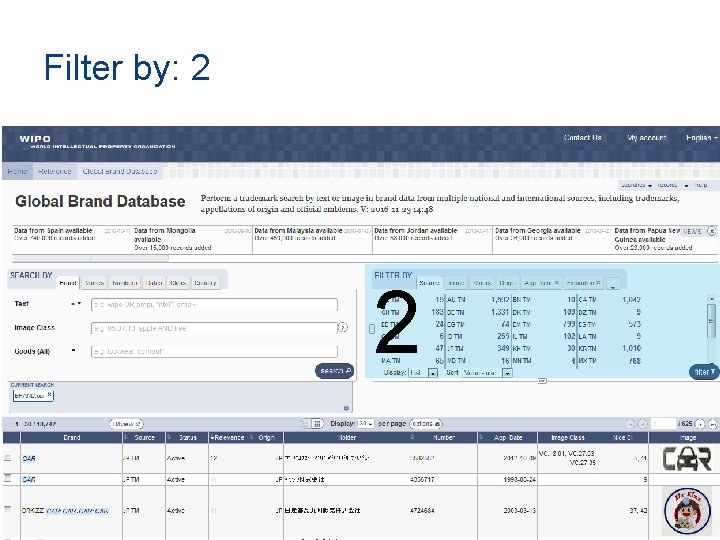Switch to Source filter tab
Screen dimensions: 720x540
430,283
